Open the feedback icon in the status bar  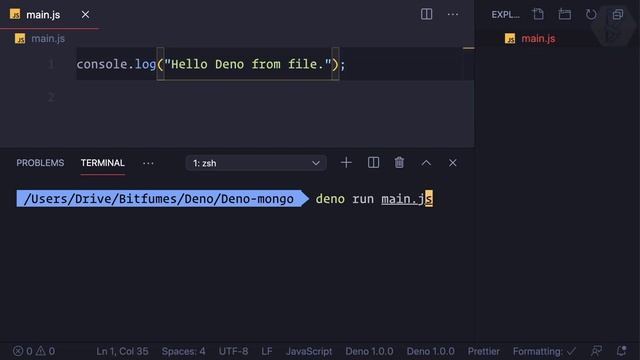point(596,351)
